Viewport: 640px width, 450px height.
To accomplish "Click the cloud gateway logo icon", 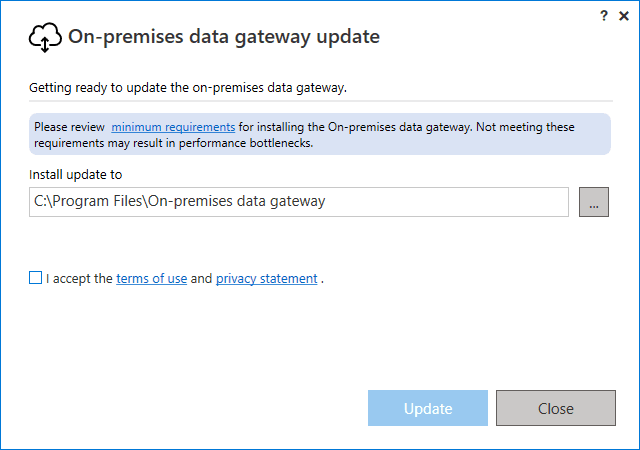I will pos(45,38).
